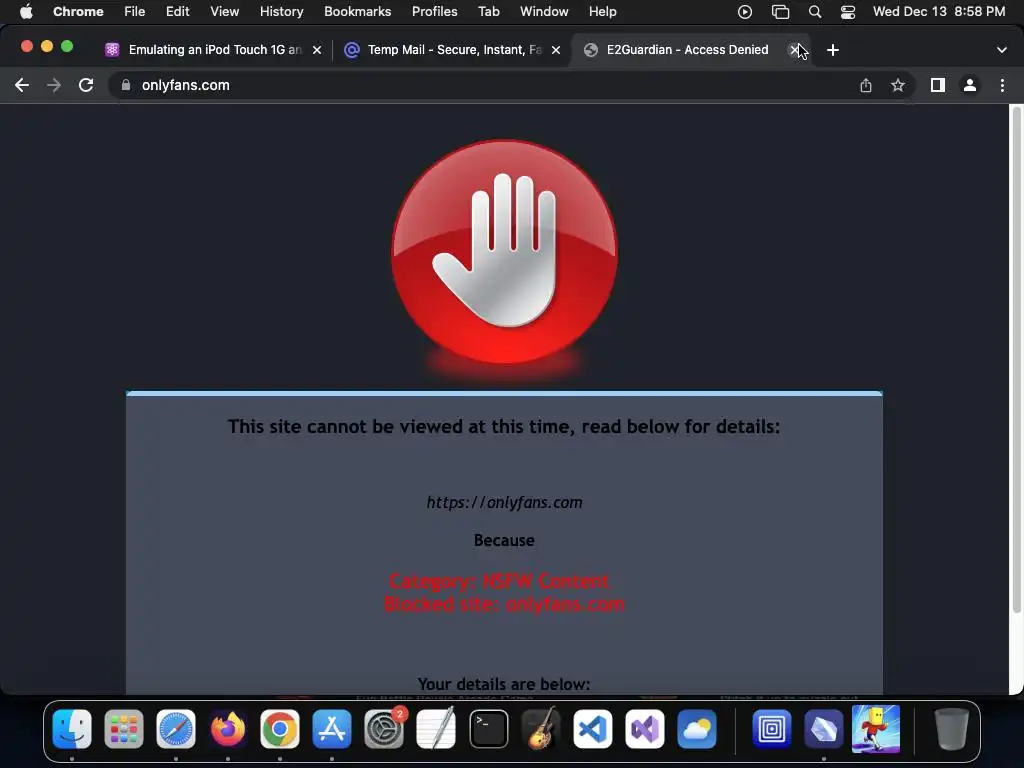Open App Store from the Dock
1024x768 pixels.
[332, 728]
